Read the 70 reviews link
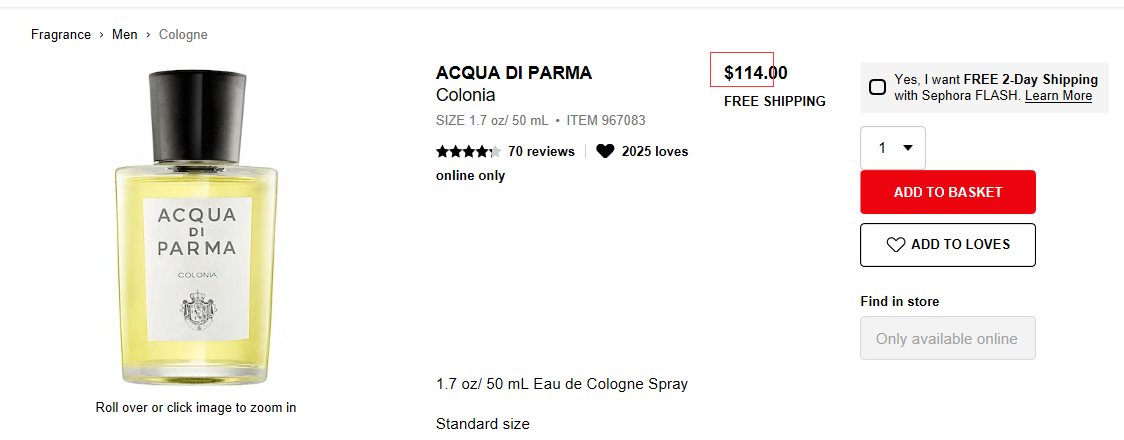This screenshot has height=440, width=1124. click(541, 152)
